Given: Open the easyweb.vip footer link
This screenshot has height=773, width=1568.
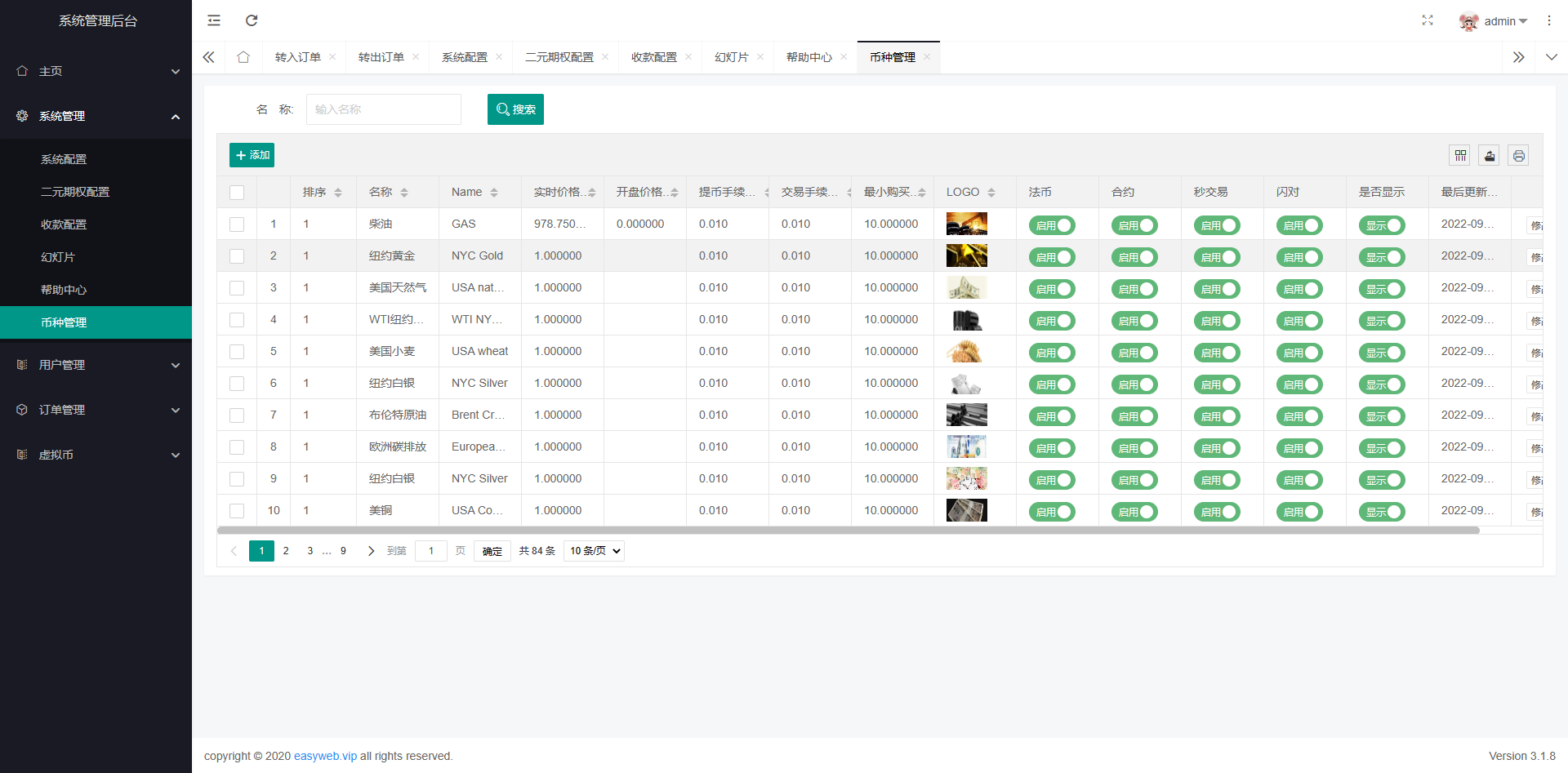Looking at the screenshot, I should tap(326, 756).
